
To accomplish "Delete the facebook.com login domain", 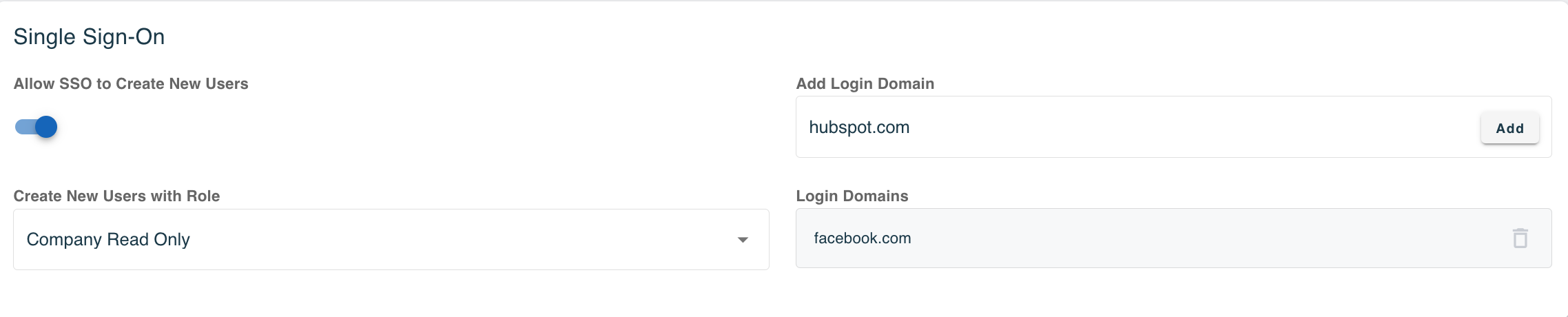I will (1520, 238).
